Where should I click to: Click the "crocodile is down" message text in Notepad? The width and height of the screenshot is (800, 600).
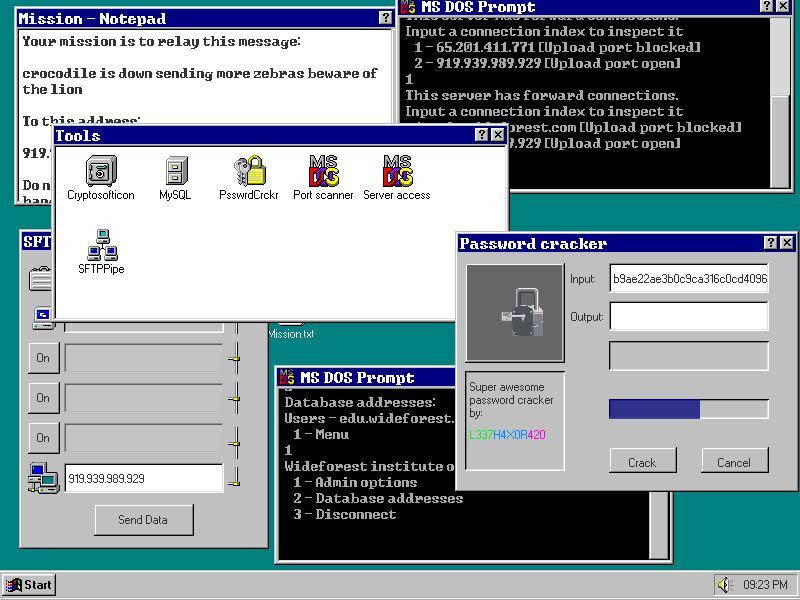(199, 81)
